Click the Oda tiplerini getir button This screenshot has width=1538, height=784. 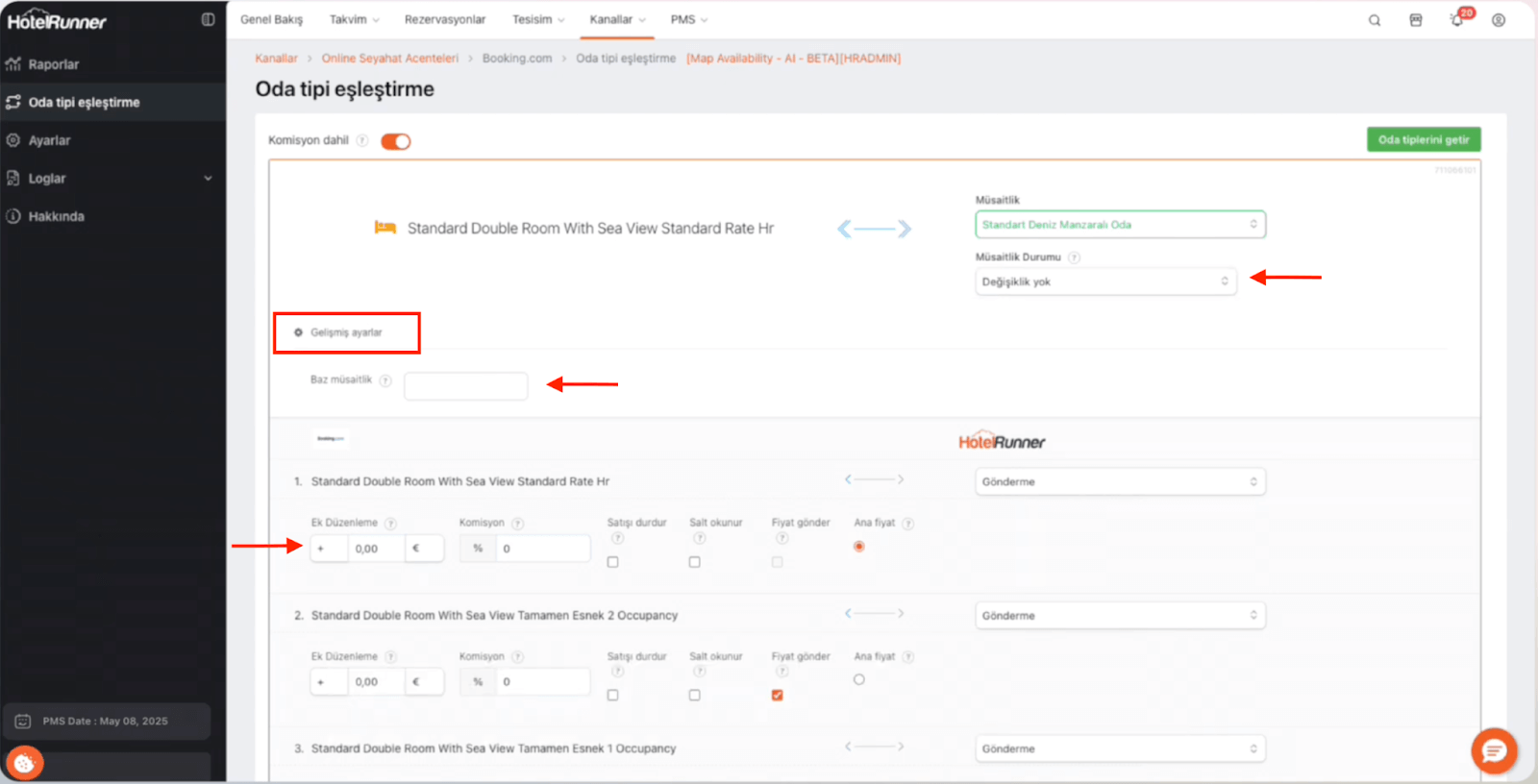point(1424,139)
